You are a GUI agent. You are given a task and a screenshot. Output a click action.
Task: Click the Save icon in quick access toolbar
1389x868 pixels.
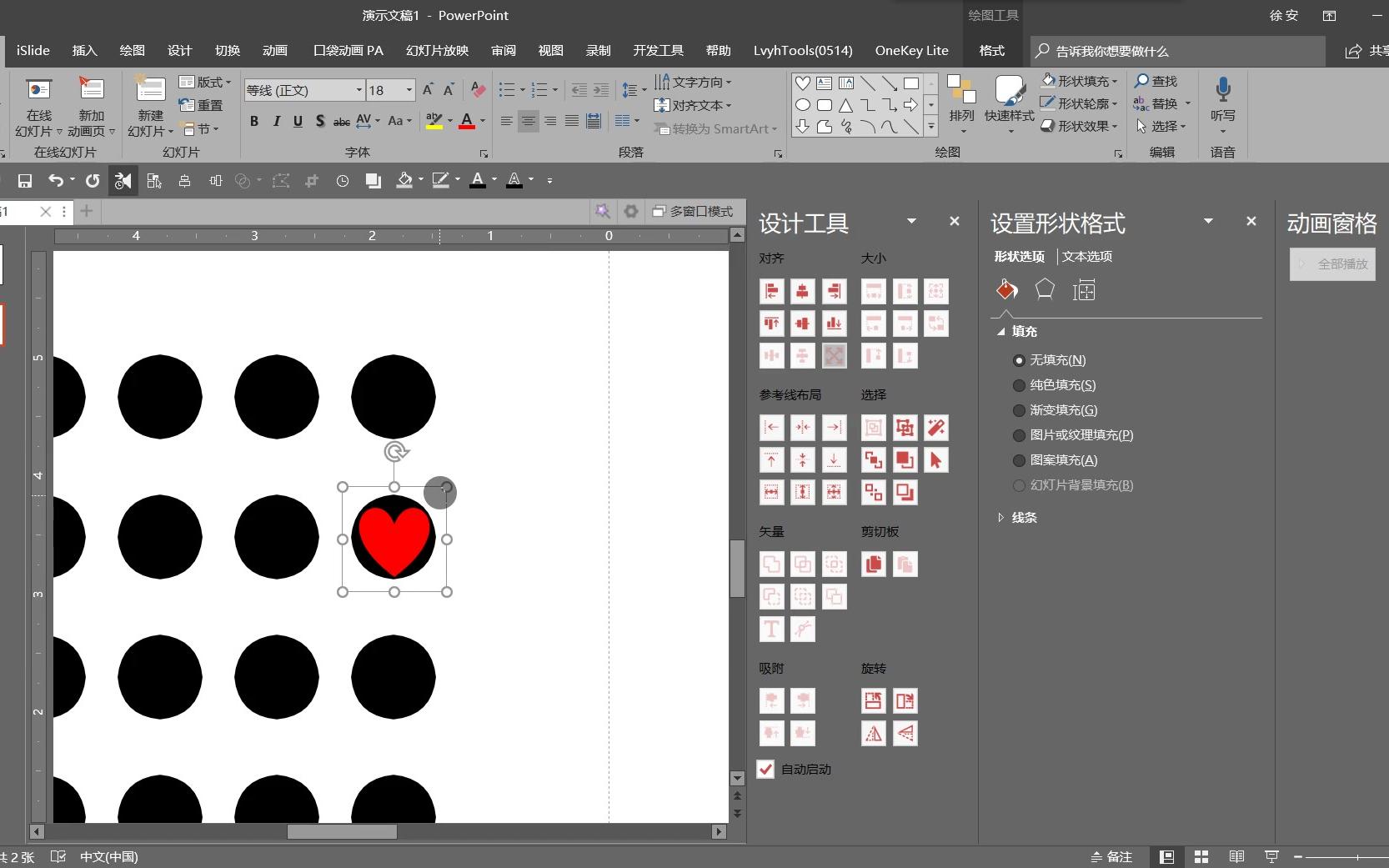pos(25,180)
